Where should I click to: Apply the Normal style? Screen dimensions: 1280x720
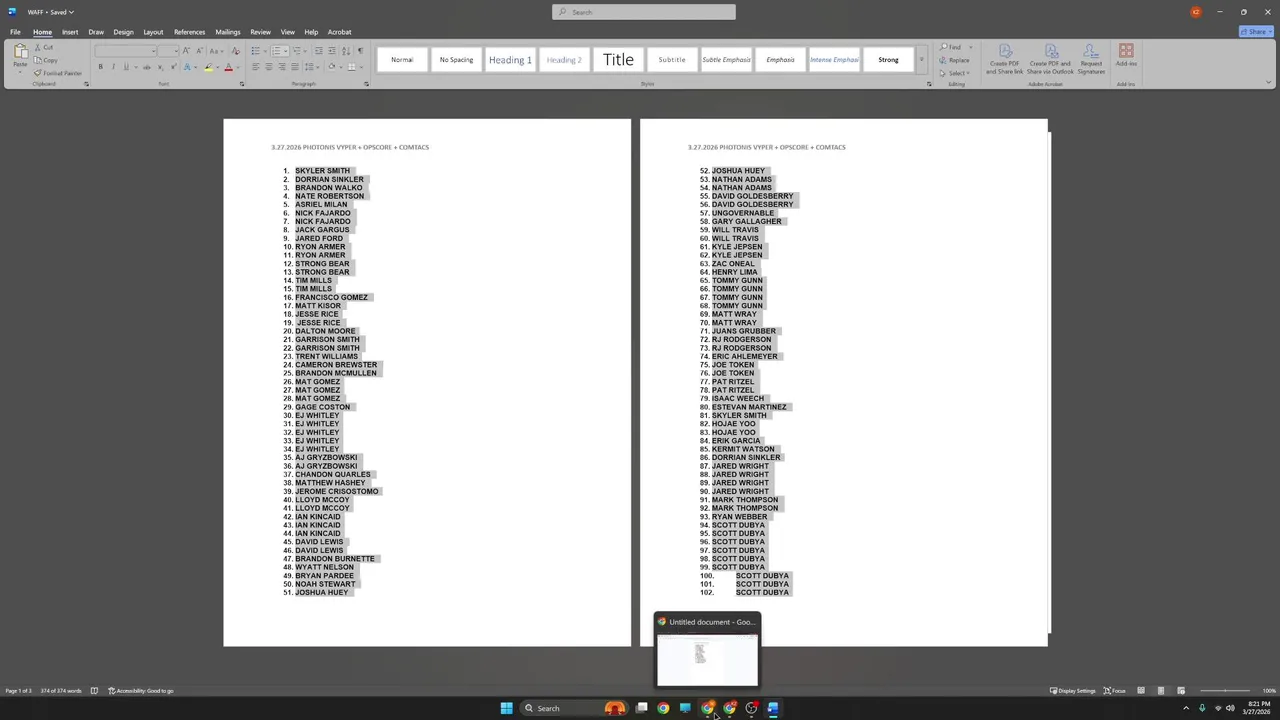(x=402, y=60)
